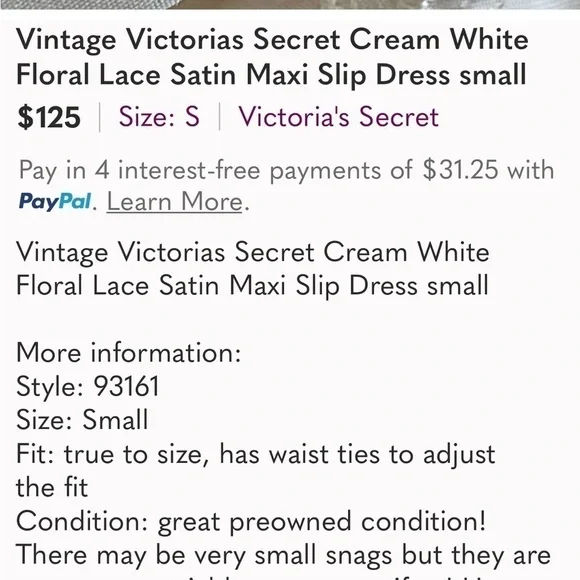The height and width of the screenshot is (580, 580).
Task: Click the Fit: true to size line
Action: 256,454
